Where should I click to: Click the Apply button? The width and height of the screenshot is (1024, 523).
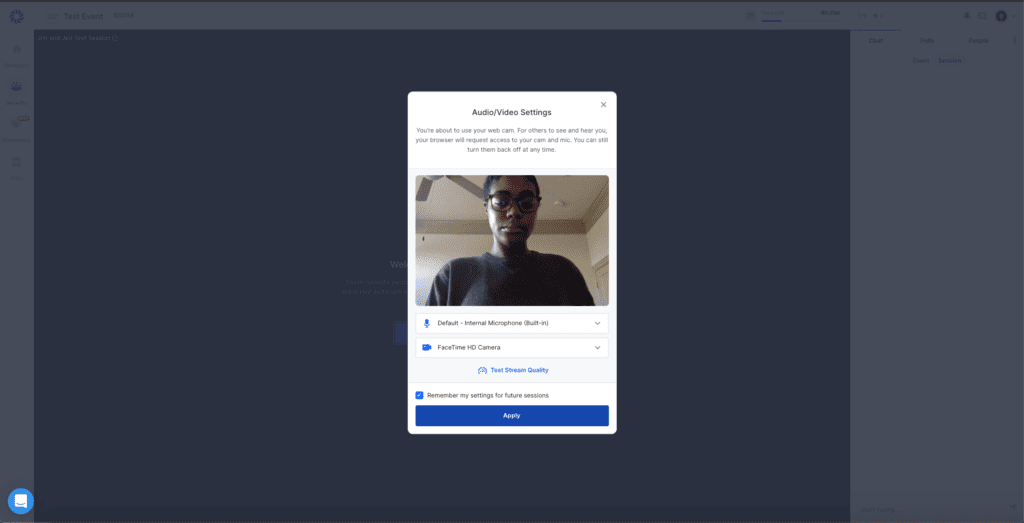[x=512, y=415]
